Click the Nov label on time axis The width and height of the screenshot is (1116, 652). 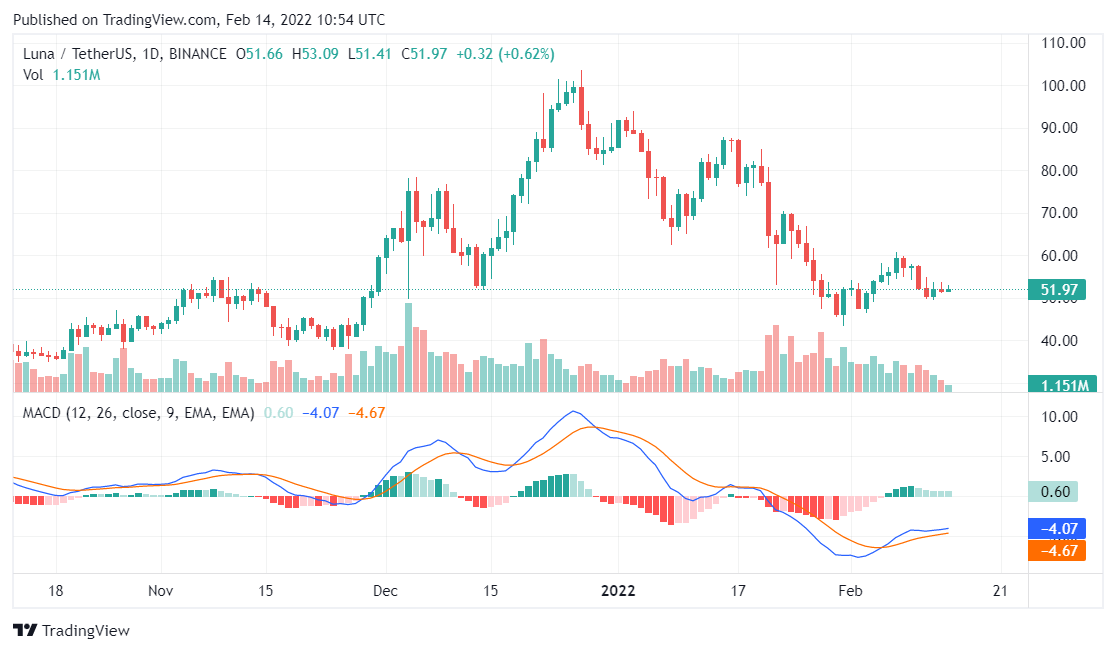click(x=161, y=591)
